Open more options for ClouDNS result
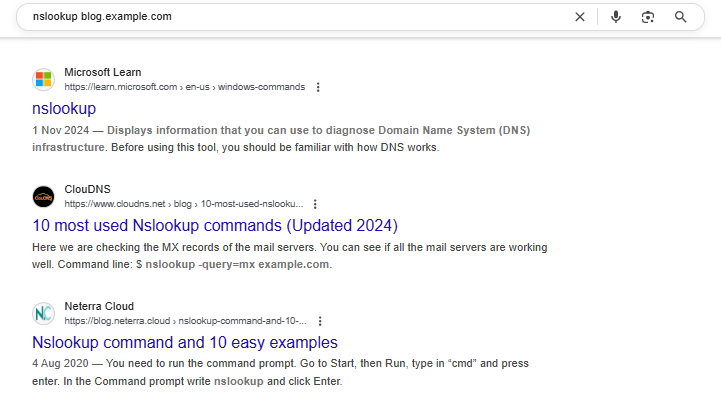Viewport: 721px width, 411px height. point(315,204)
